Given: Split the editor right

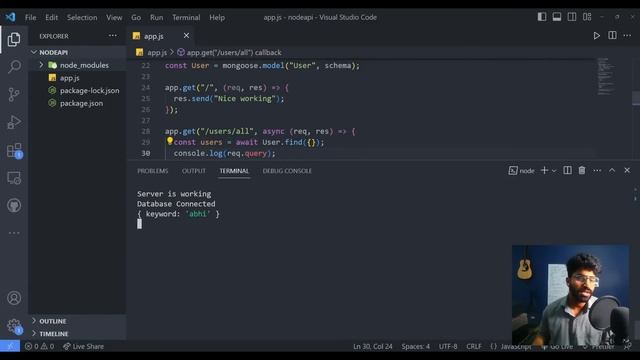Looking at the screenshot, I should point(612,36).
